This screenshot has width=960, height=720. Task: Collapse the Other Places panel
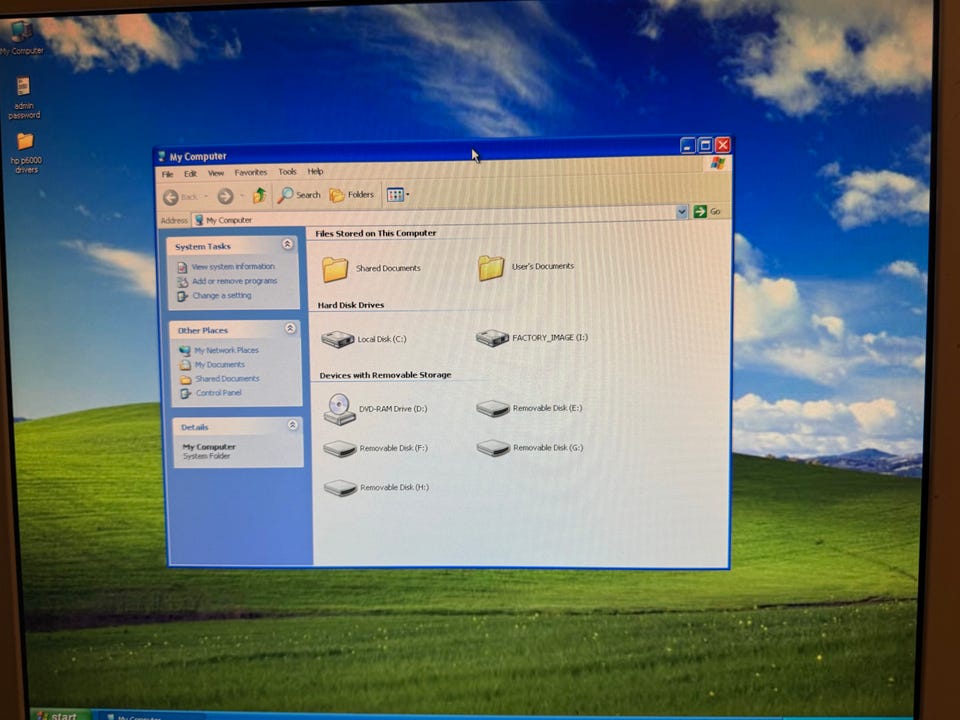pyautogui.click(x=290, y=329)
